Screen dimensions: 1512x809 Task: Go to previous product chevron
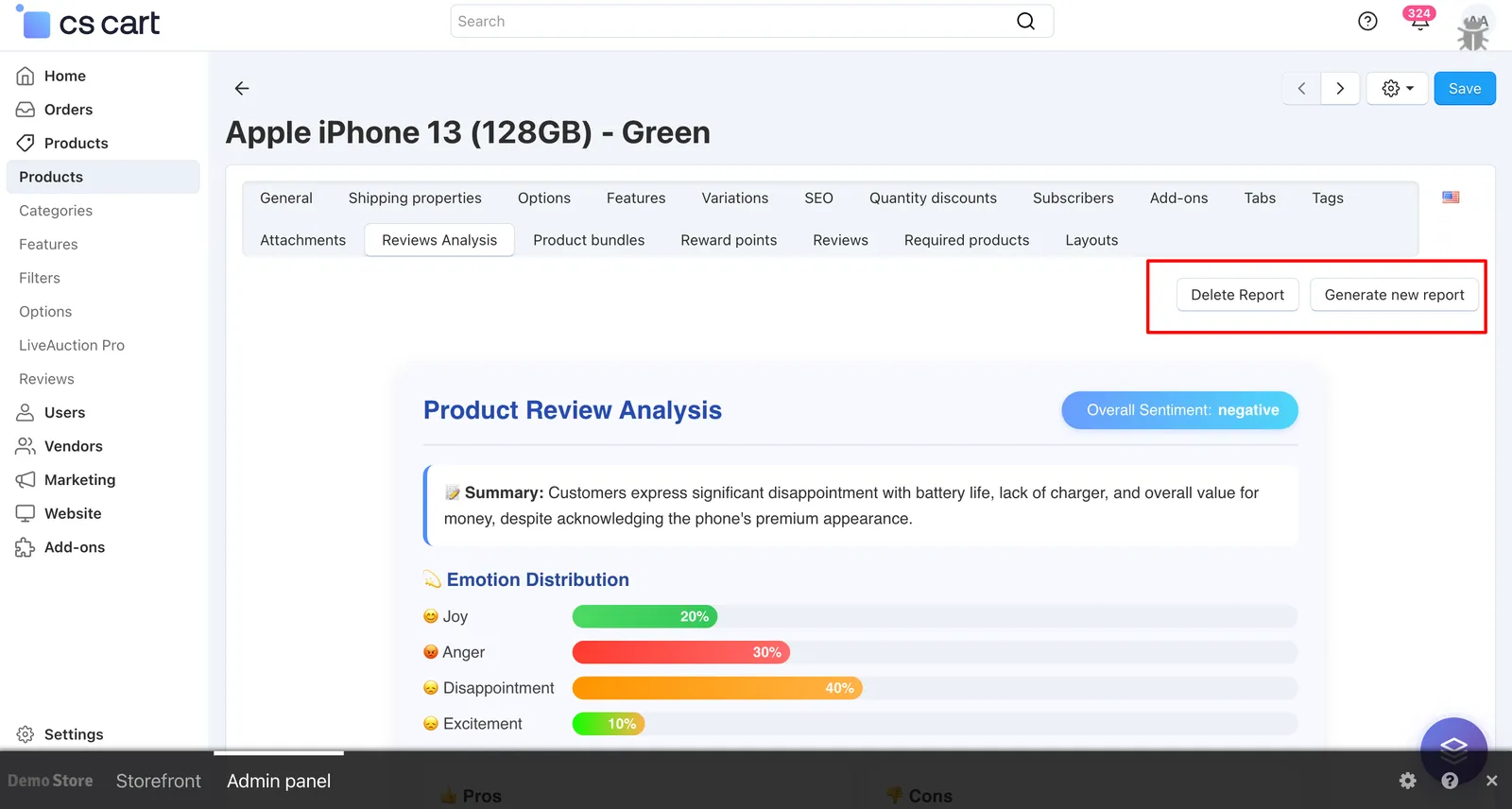tap(1301, 89)
